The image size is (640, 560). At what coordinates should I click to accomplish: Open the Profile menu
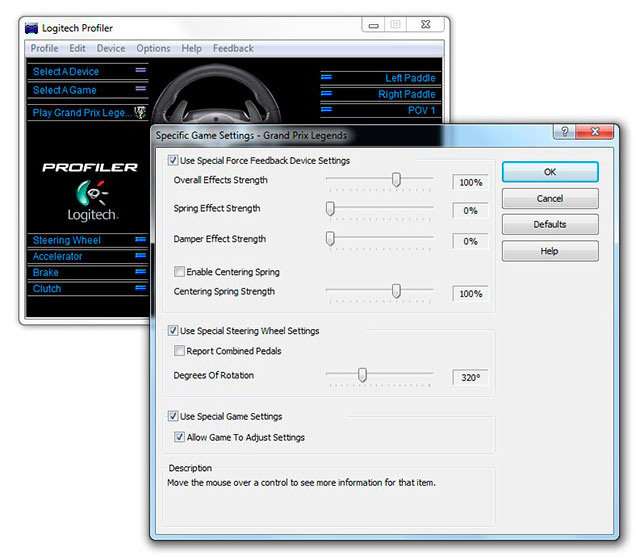(44, 48)
